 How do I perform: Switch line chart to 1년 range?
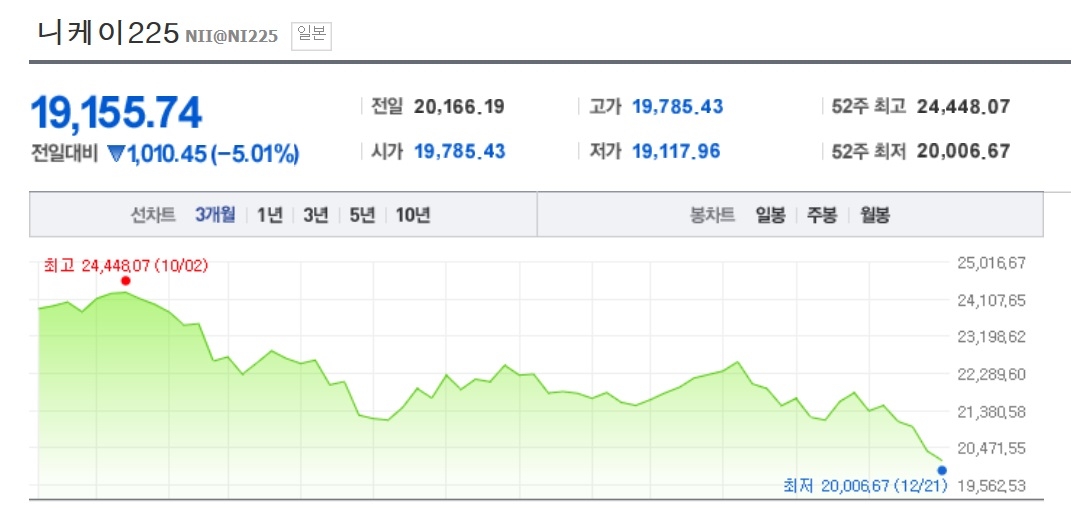click(269, 214)
